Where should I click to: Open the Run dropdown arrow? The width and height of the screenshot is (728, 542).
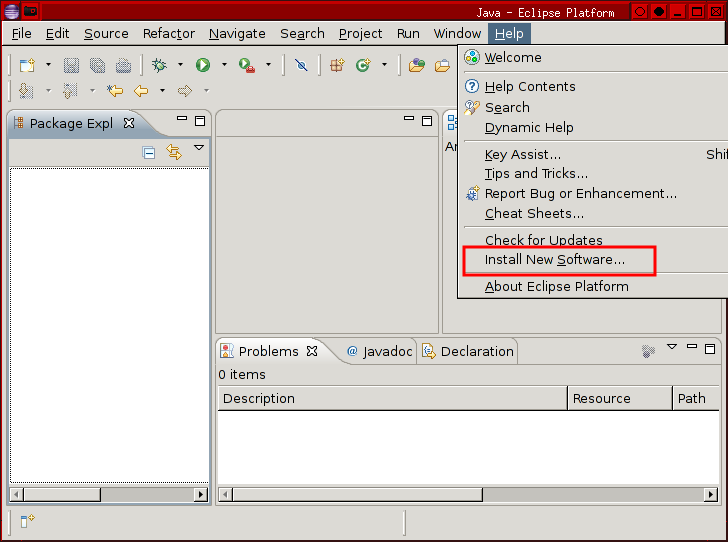pos(224,65)
